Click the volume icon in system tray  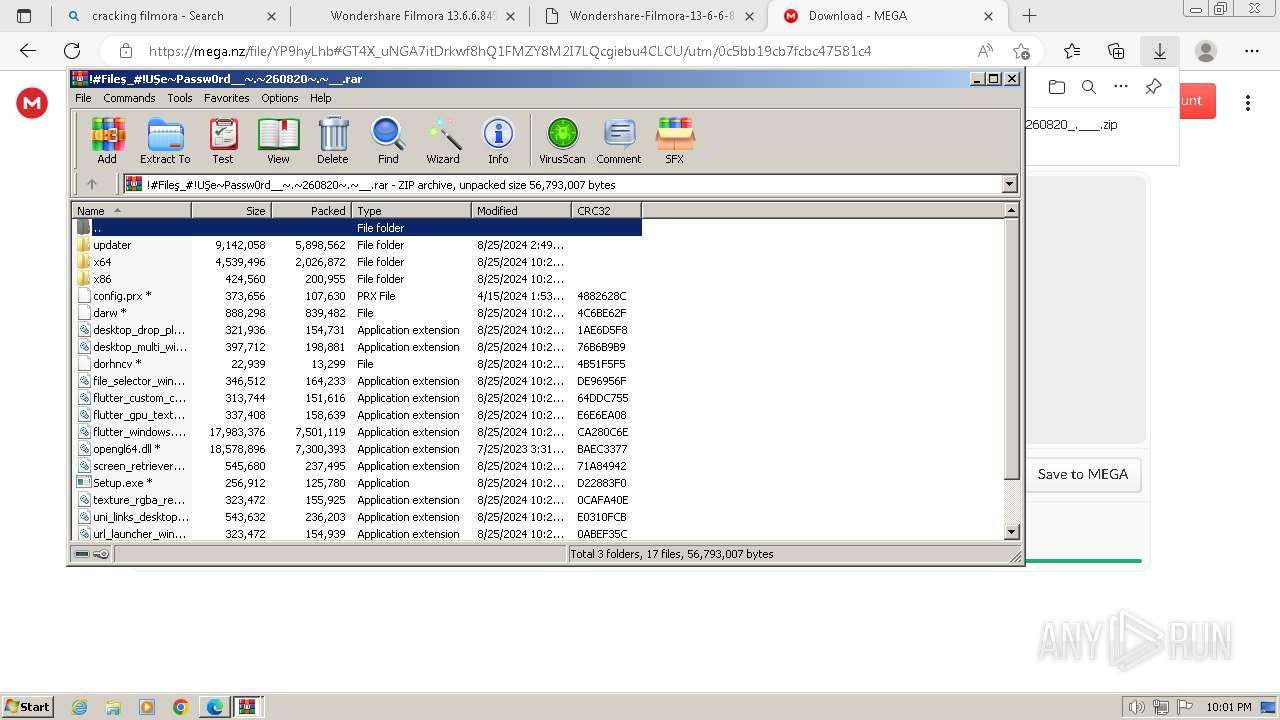coord(1136,707)
